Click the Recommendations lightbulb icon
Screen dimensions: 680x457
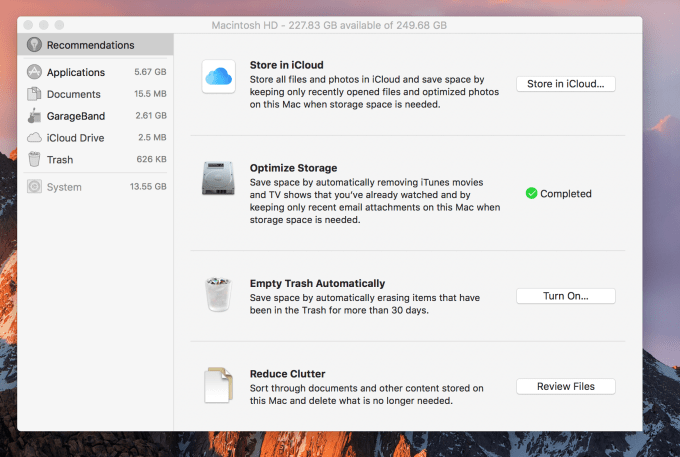pyautogui.click(x=34, y=45)
